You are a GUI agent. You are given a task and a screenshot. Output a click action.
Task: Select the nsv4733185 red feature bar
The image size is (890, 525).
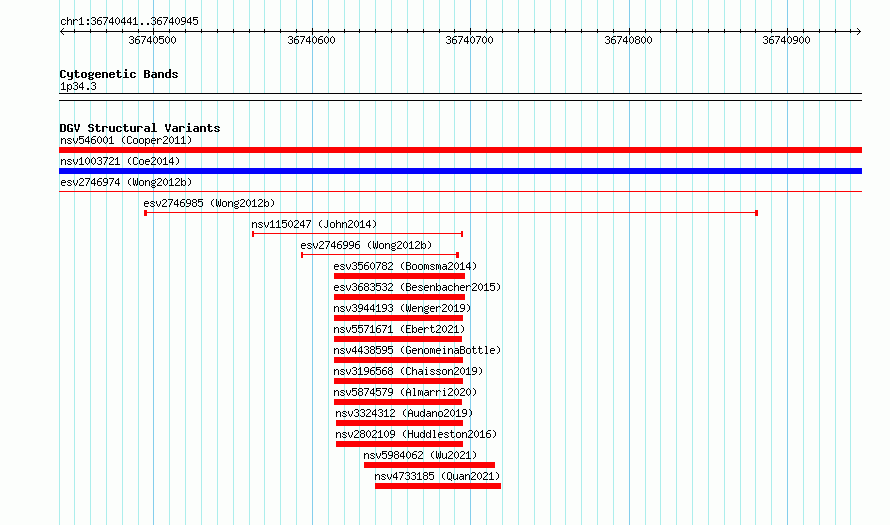coord(438,486)
